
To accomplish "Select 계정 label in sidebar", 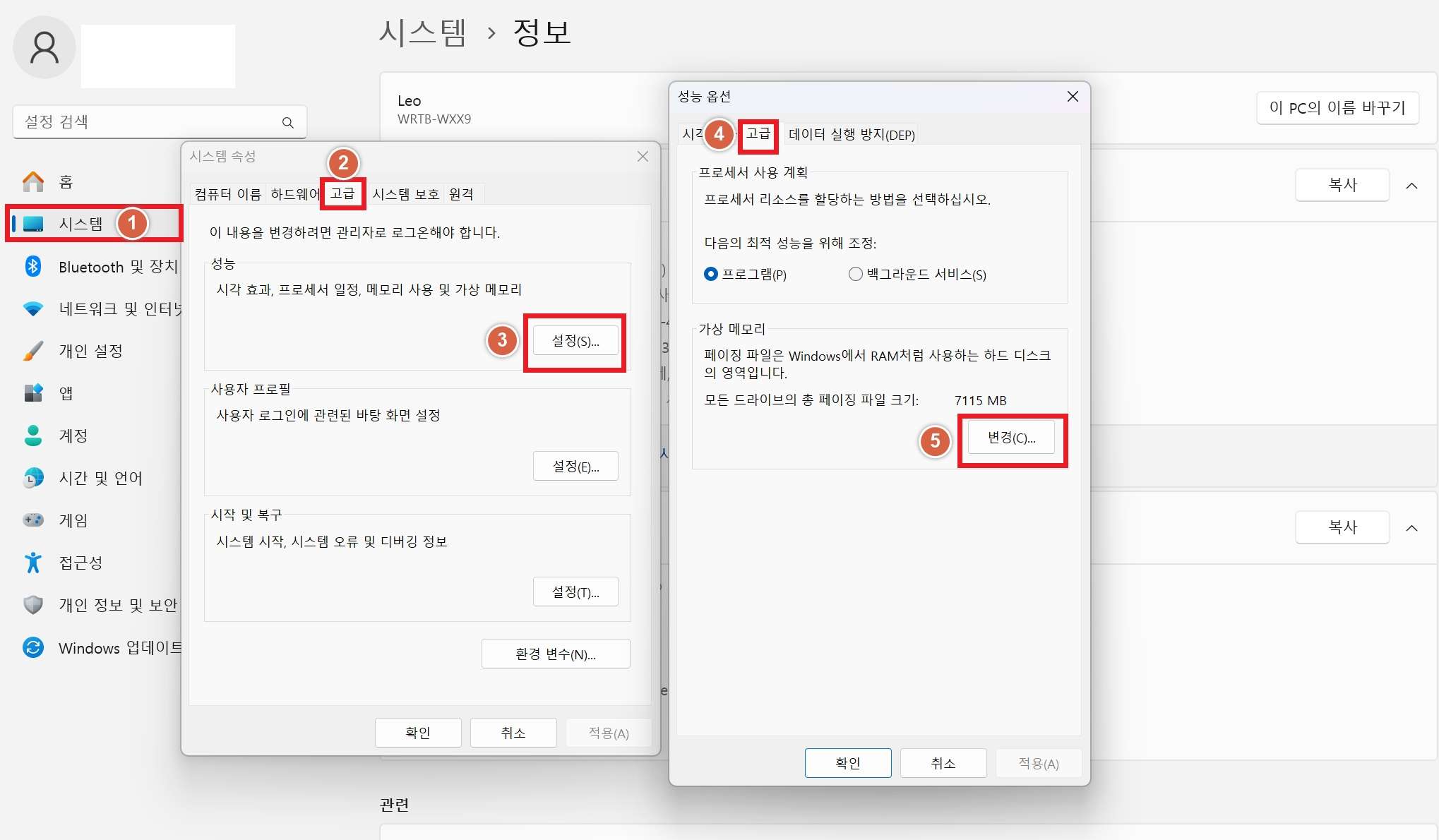I will [x=73, y=436].
